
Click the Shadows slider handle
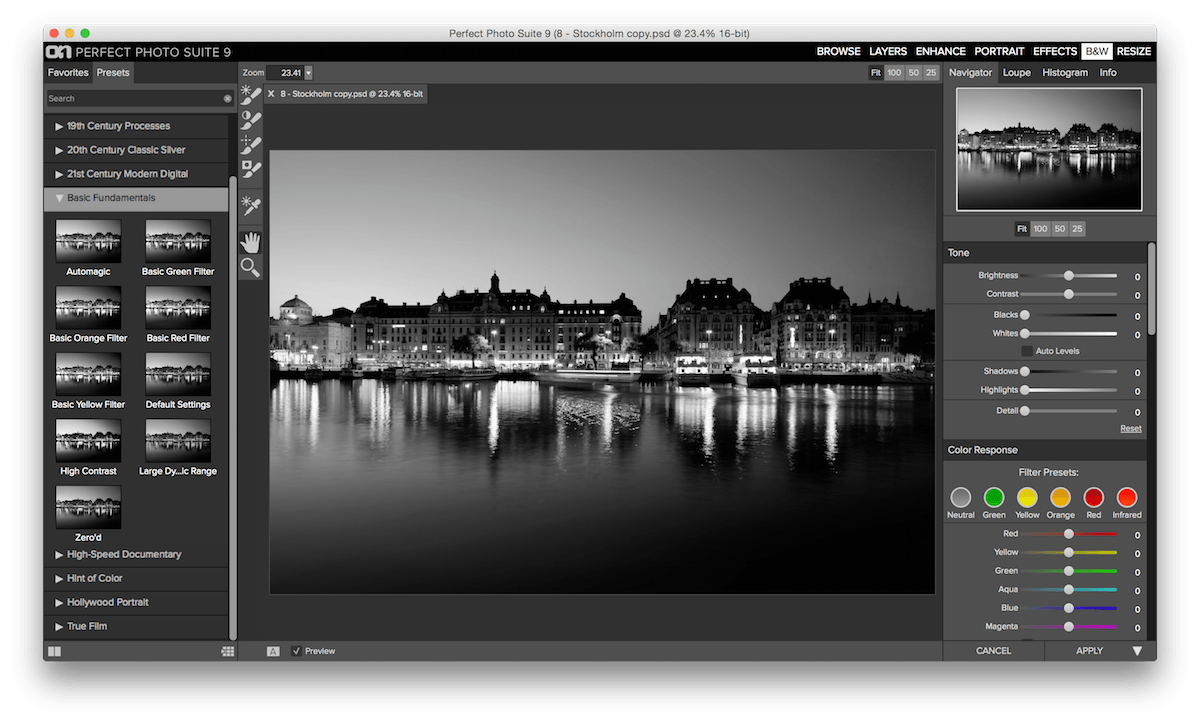[x=1025, y=371]
